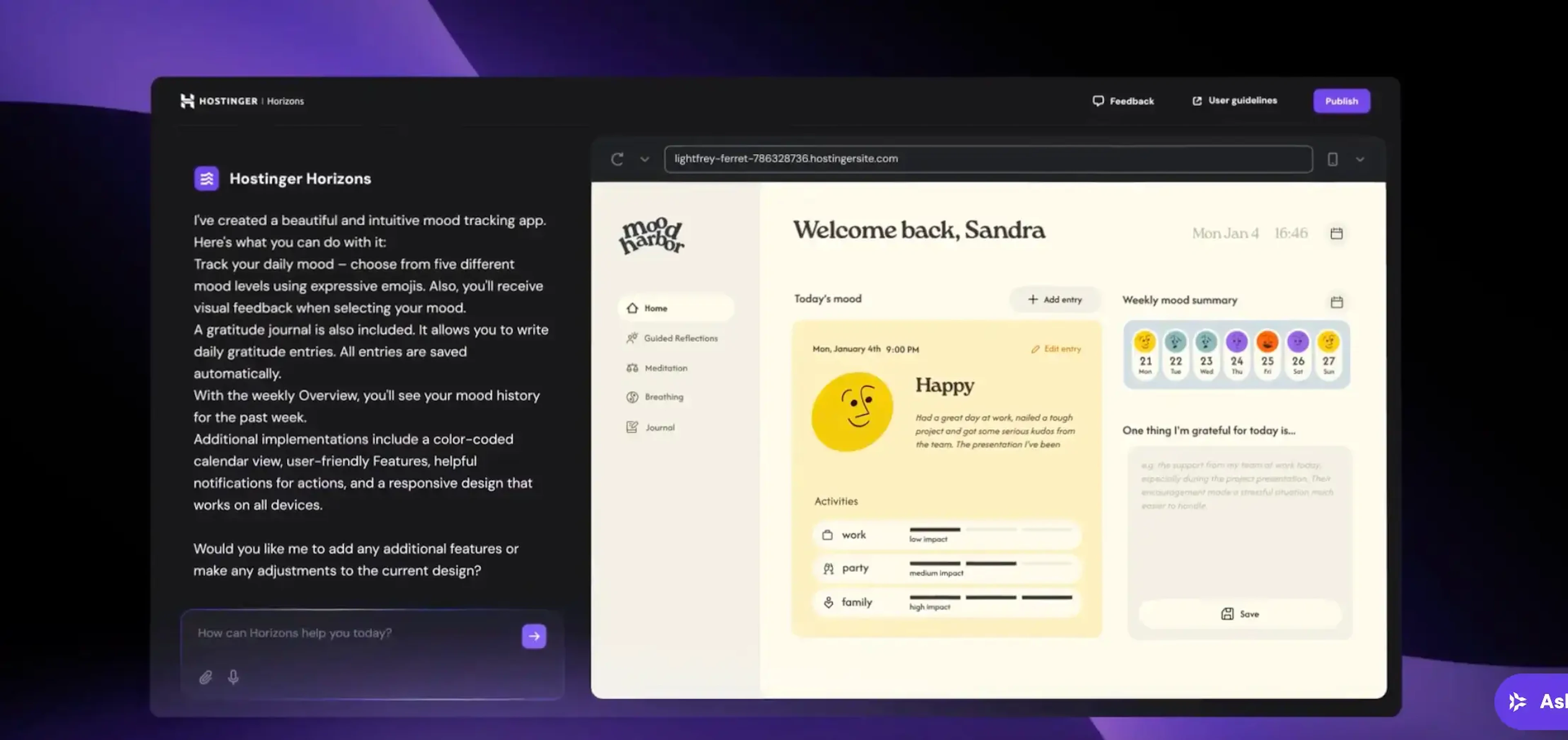
Task: Open the device preview dropdown chevron
Action: (1360, 159)
